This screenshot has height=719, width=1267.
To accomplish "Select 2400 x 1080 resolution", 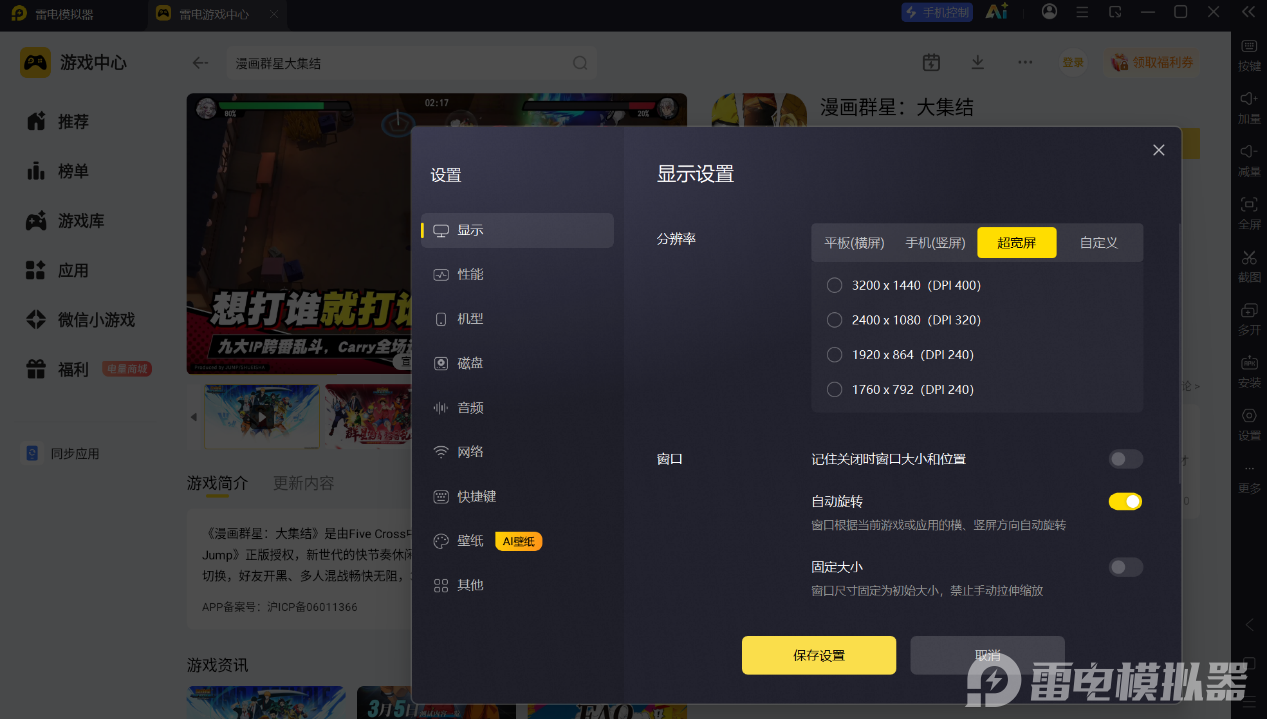I will 834,320.
